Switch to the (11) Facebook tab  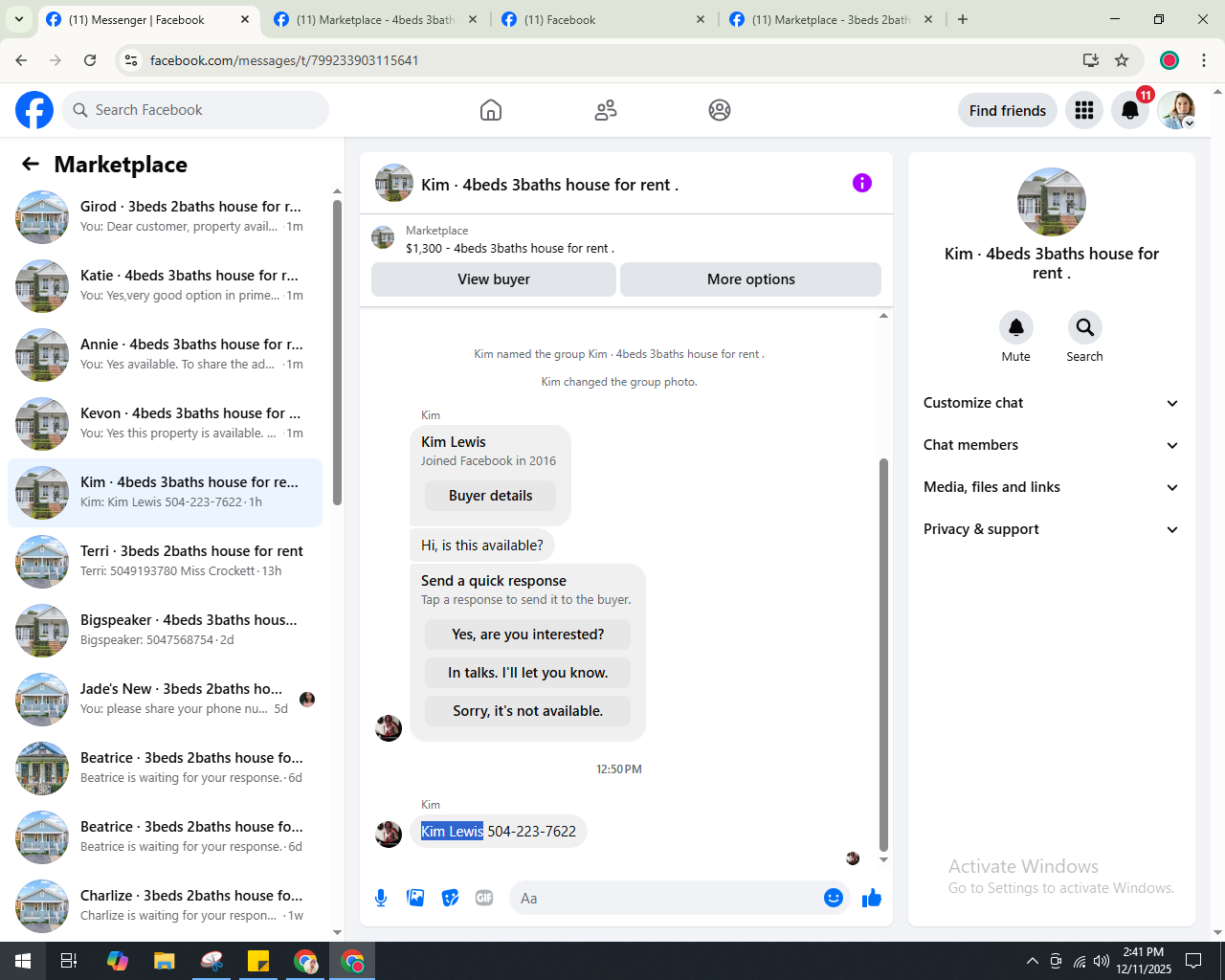coord(603,19)
